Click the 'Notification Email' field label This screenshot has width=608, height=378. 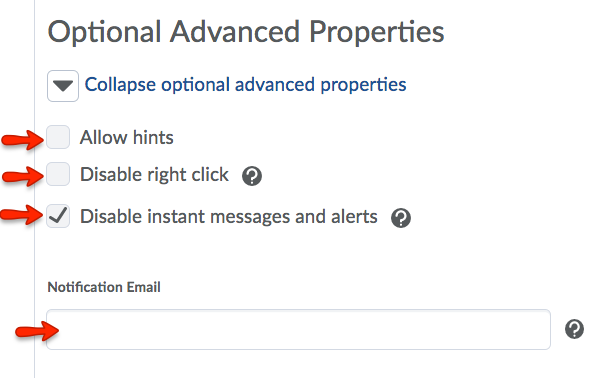[x=104, y=287]
